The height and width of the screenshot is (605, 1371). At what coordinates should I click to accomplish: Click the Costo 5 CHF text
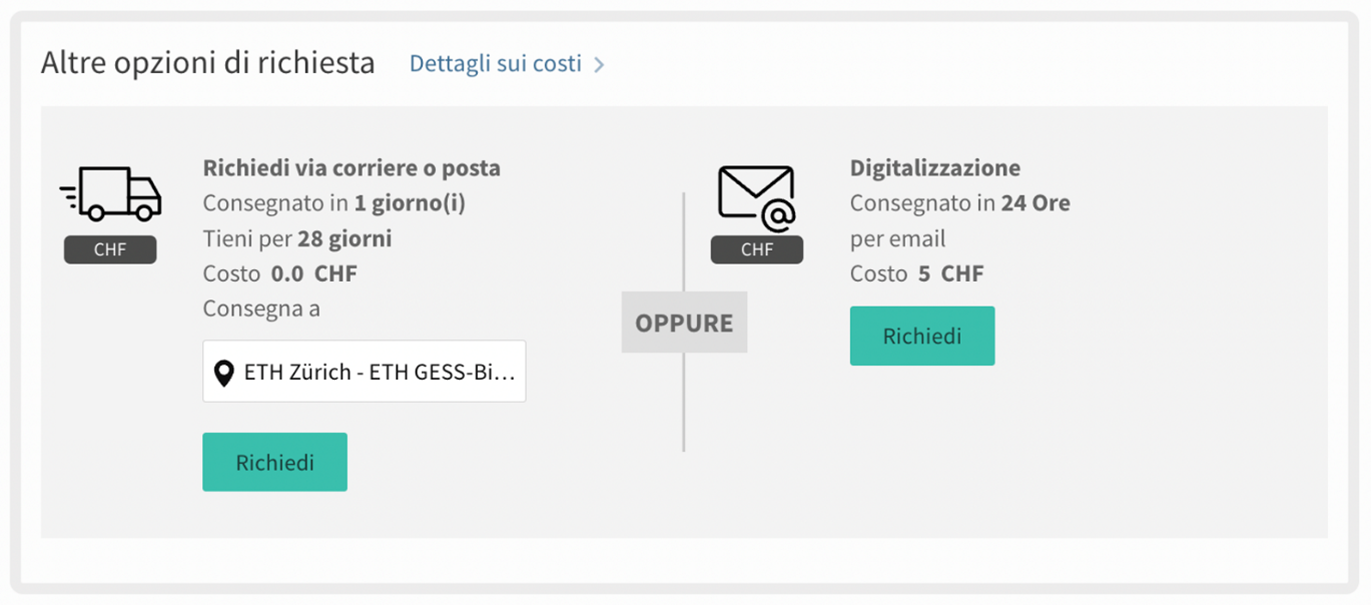tap(917, 274)
